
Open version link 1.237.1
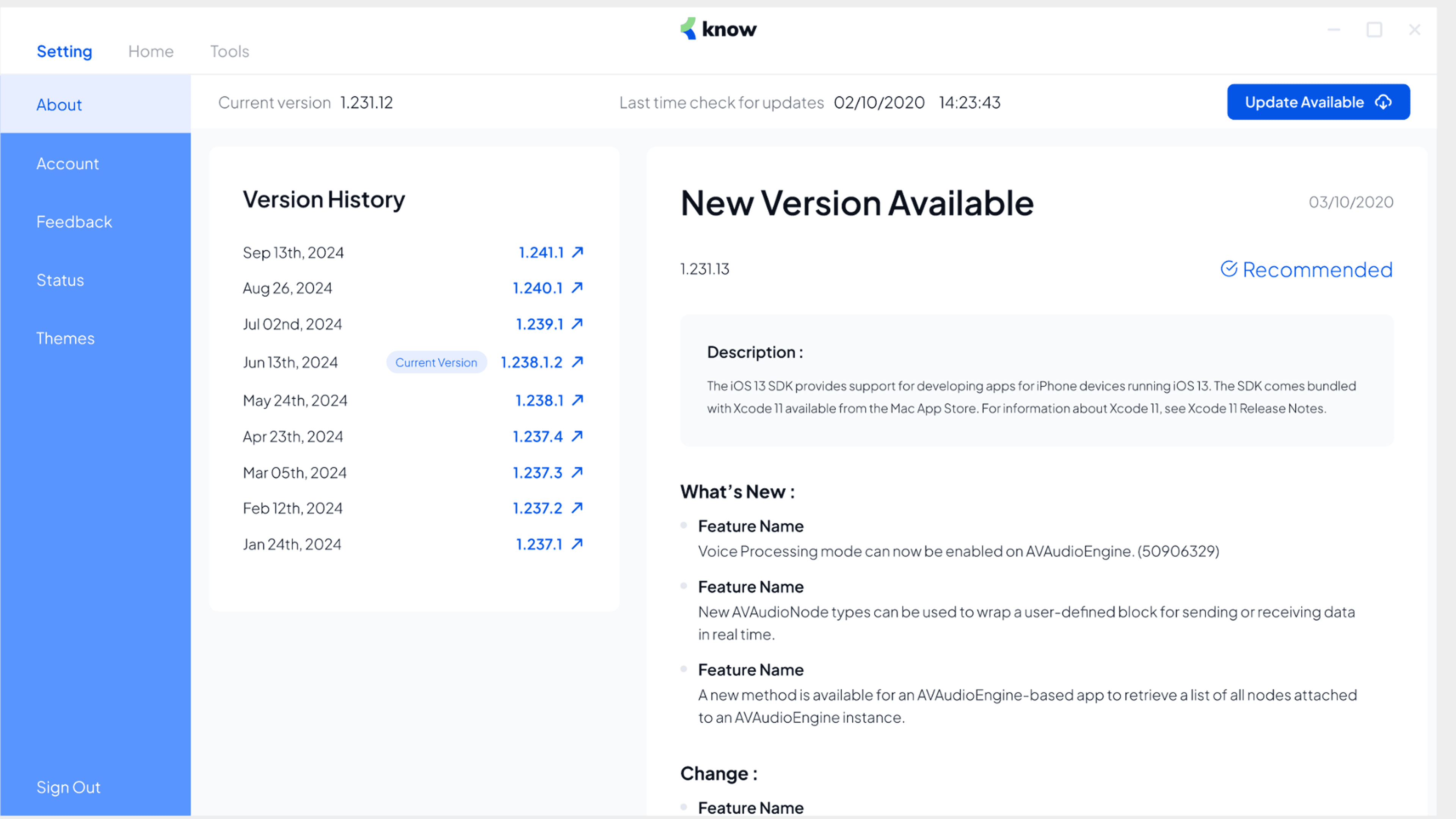539,544
